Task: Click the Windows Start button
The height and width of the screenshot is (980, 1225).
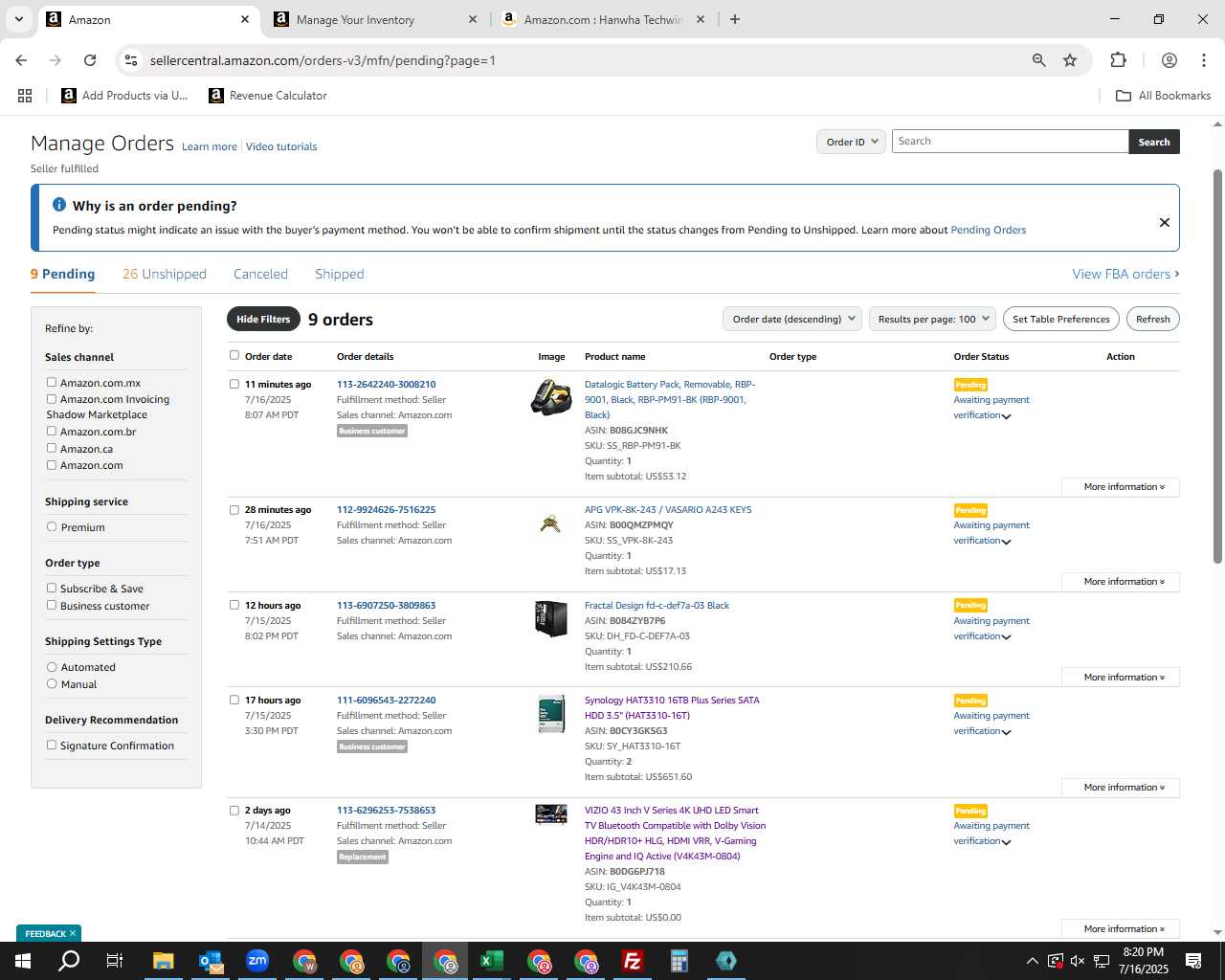Action: tap(23, 961)
